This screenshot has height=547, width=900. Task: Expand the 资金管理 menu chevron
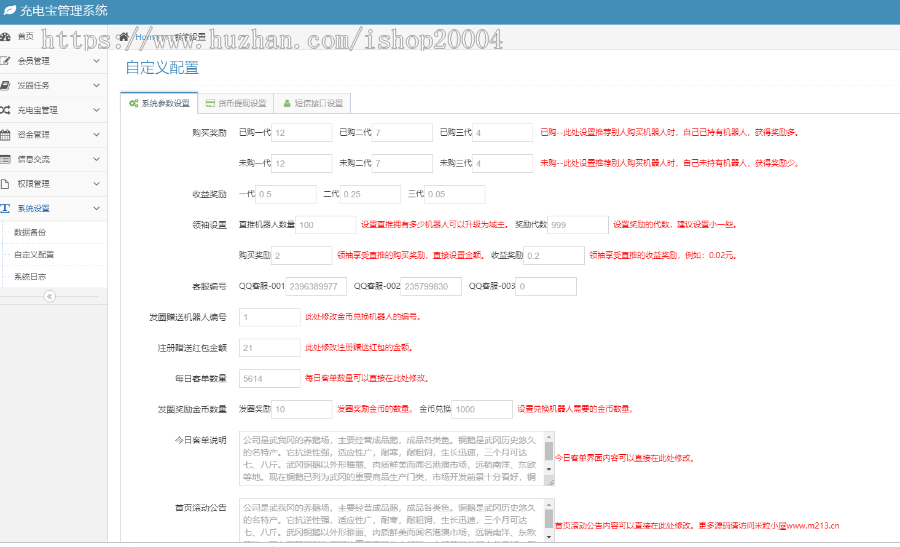click(96, 135)
